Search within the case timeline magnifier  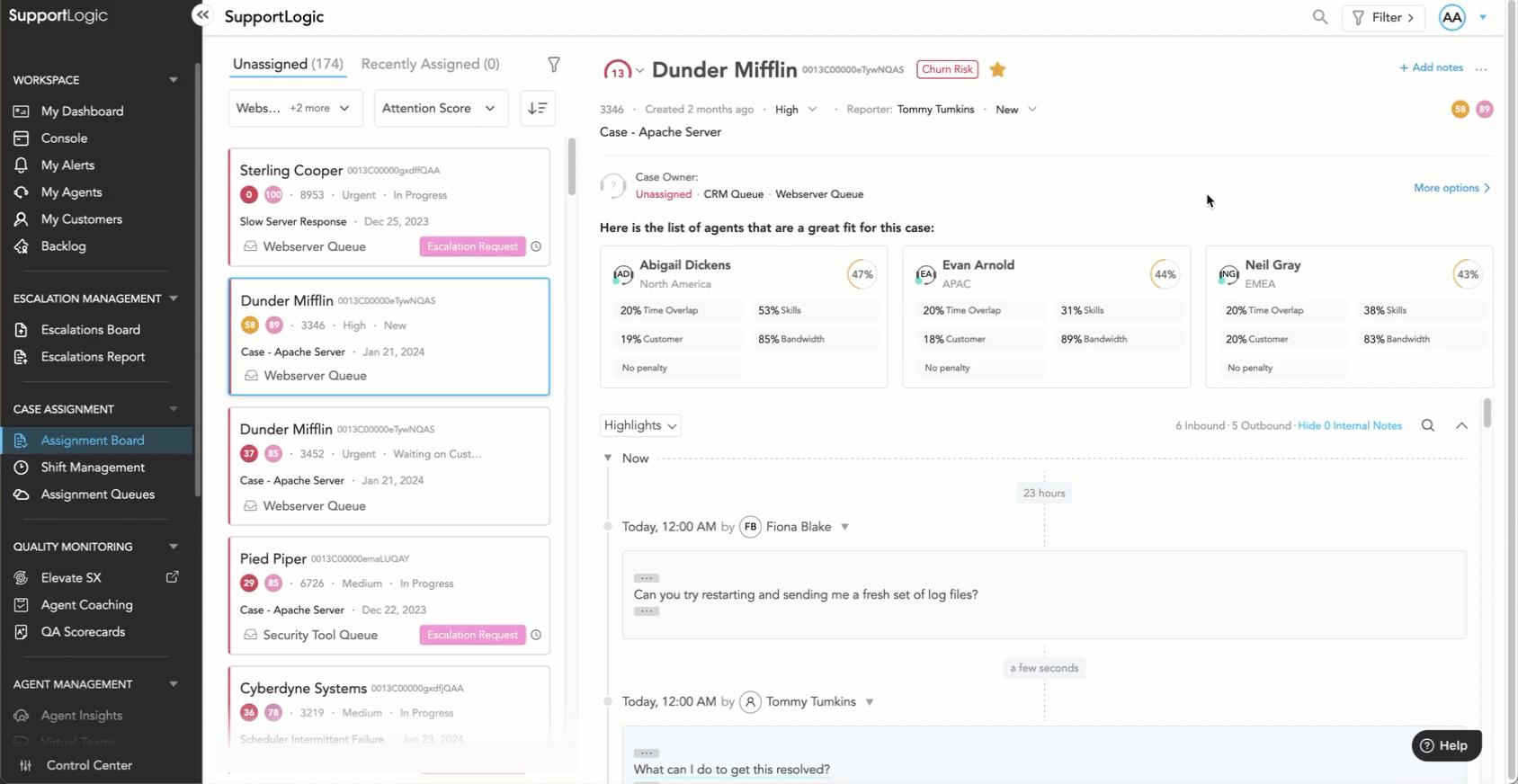point(1427,425)
